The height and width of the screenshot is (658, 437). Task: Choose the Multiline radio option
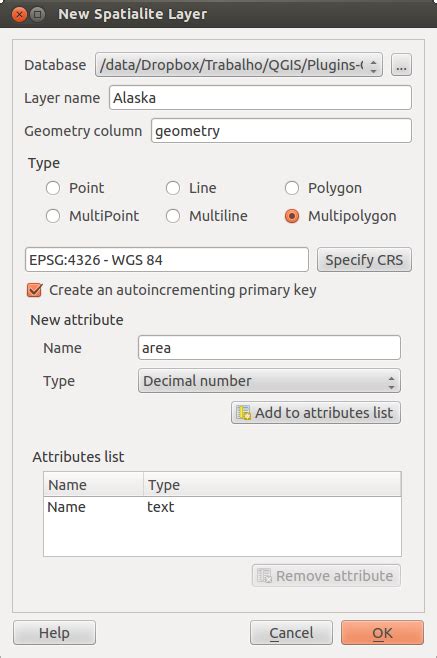(173, 216)
